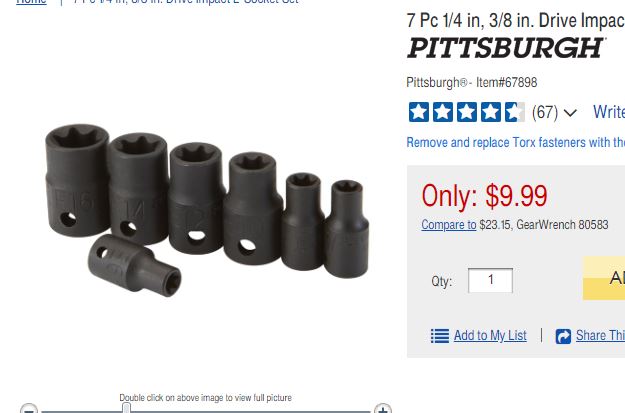Image resolution: width=625 pixels, height=413 pixels.
Task: Click the first rating star
Action: pos(419,112)
